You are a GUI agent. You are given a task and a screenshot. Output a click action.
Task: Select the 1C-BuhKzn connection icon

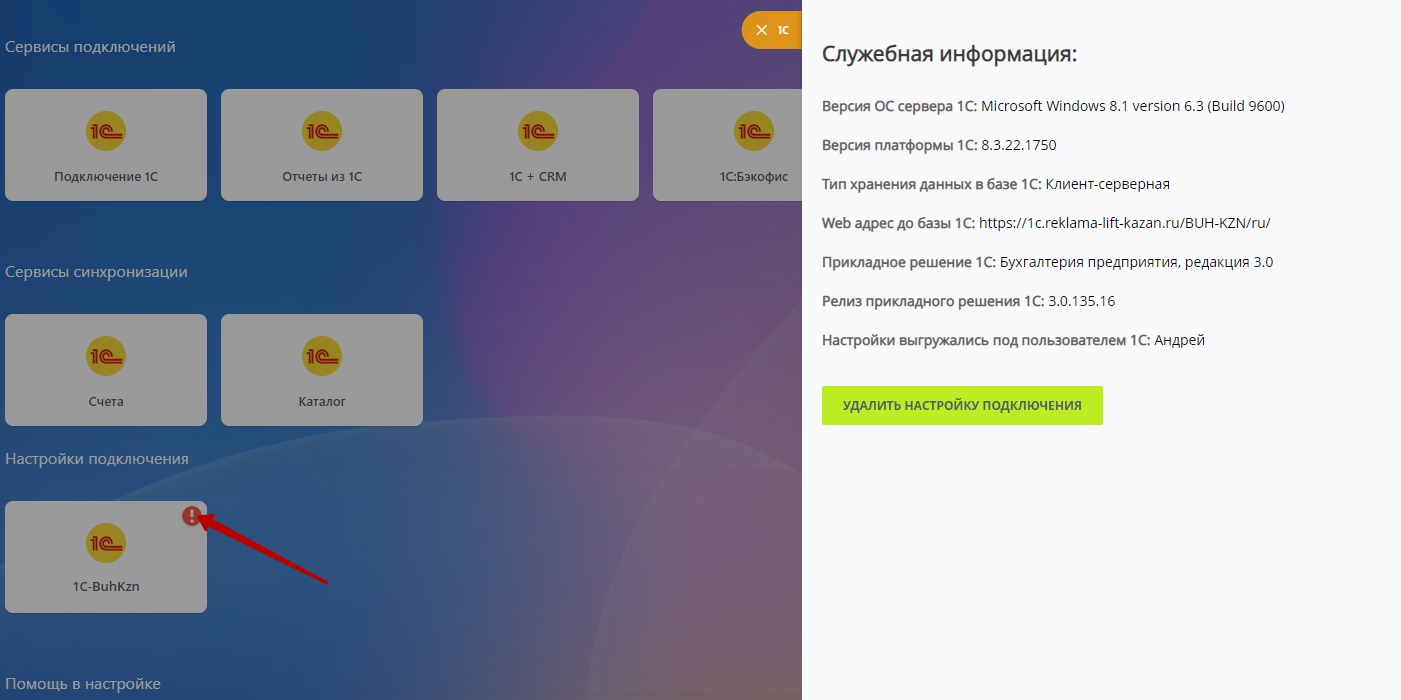click(x=106, y=543)
